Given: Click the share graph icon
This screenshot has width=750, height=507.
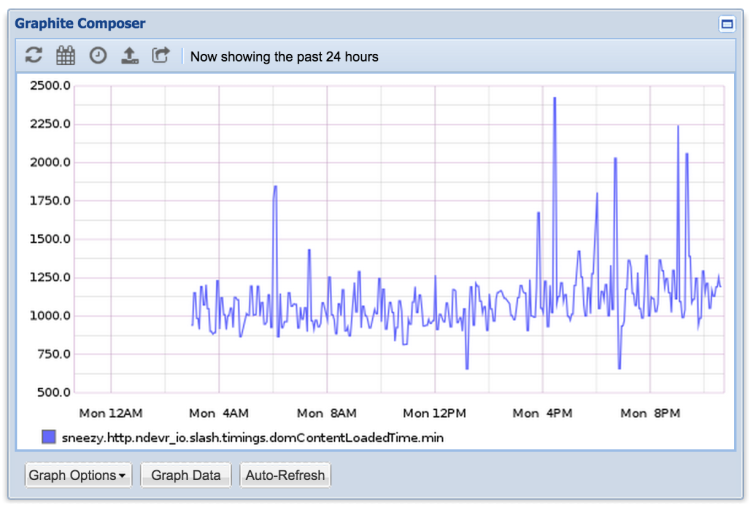Looking at the screenshot, I should click(x=161, y=56).
